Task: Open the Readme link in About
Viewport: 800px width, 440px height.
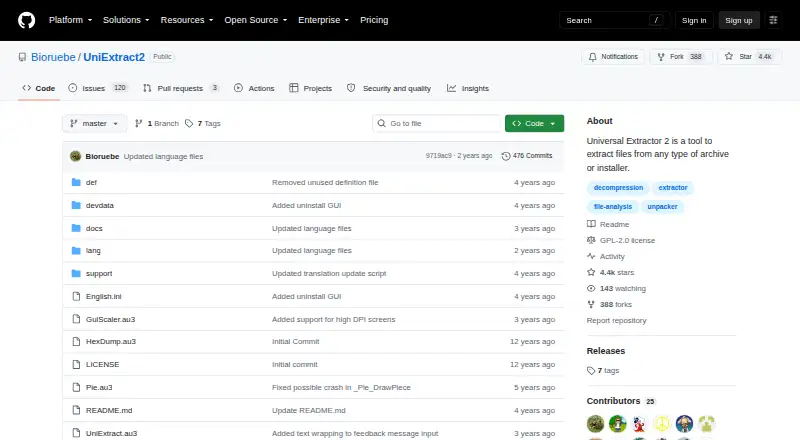Action: 608,225
